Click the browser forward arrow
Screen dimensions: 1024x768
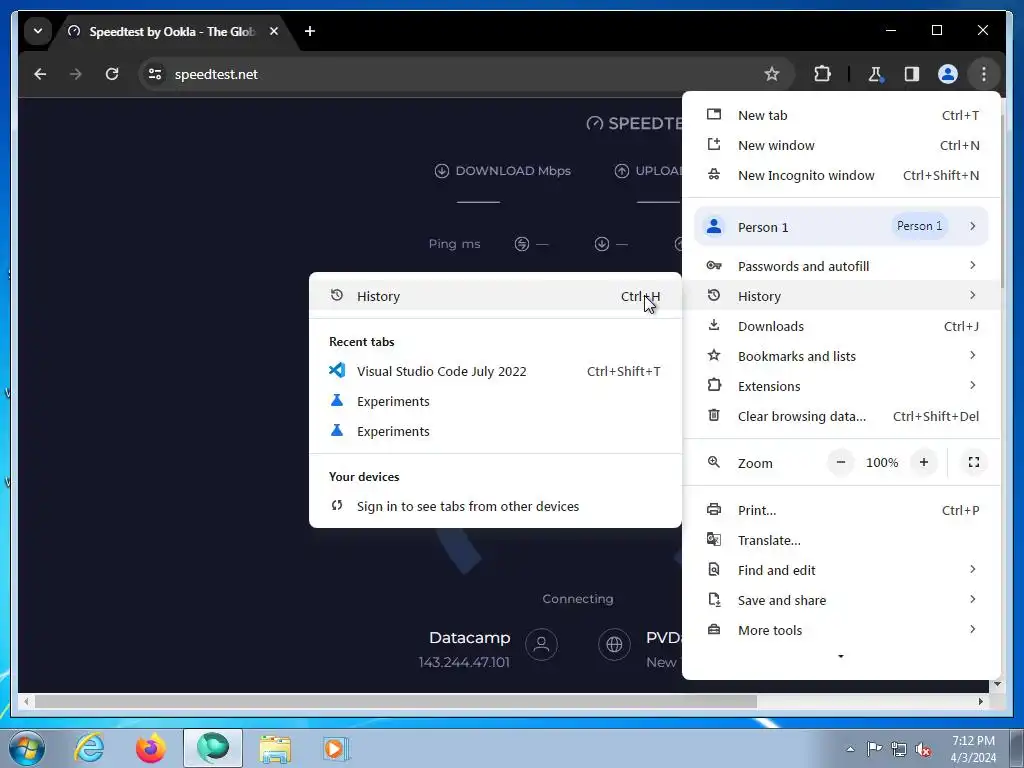point(76,74)
